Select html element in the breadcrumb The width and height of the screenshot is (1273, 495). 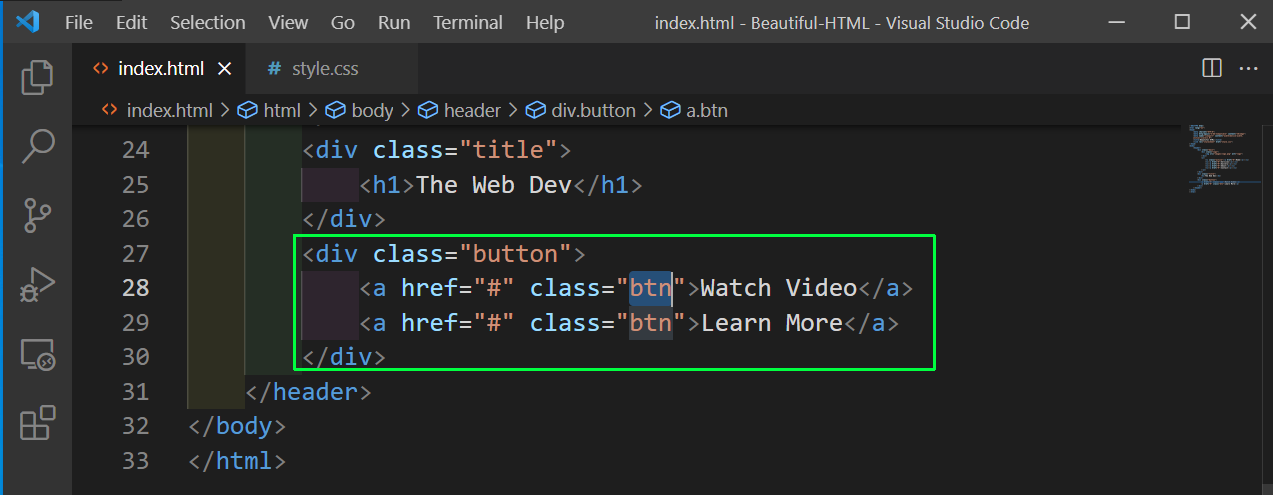tap(269, 110)
